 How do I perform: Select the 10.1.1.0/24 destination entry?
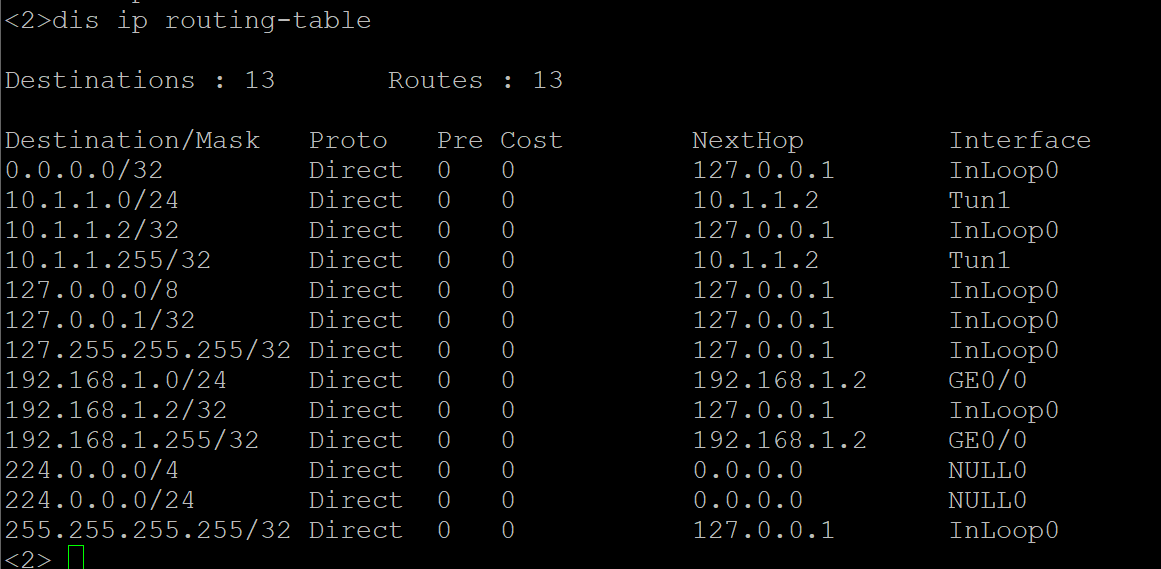pyautogui.click(x=92, y=200)
